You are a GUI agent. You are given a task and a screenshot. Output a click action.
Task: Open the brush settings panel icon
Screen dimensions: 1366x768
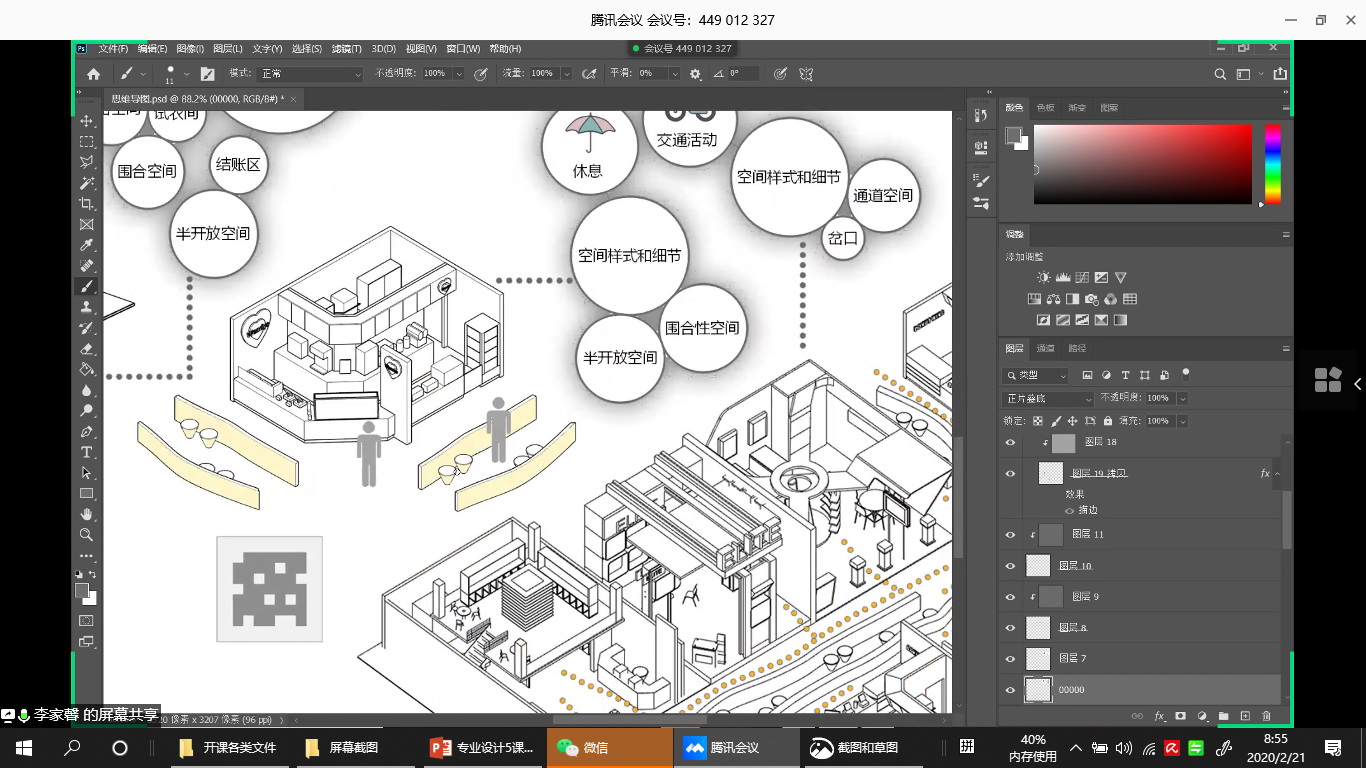pos(207,74)
